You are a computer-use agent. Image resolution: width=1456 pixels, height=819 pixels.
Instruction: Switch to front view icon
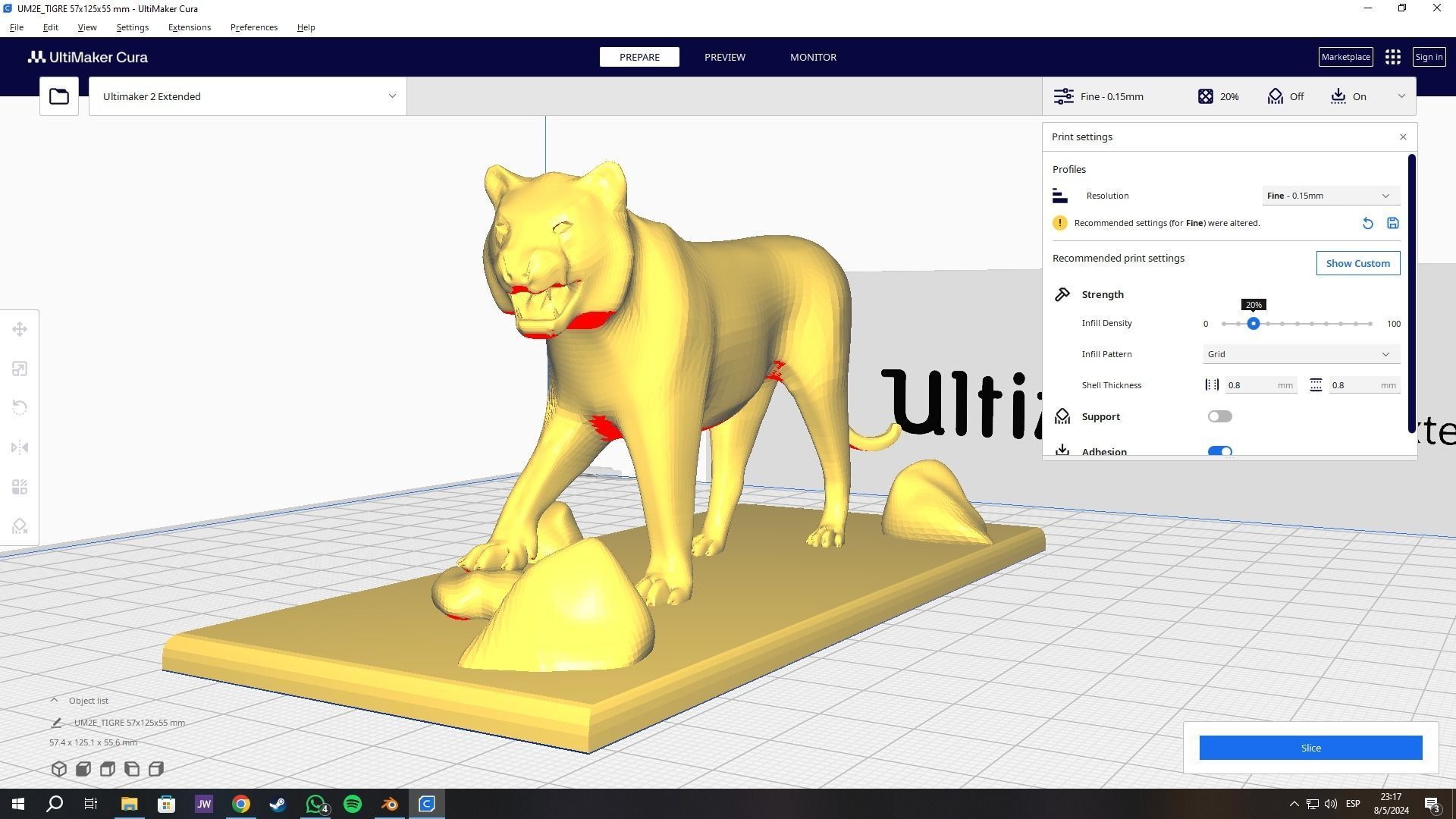[83, 769]
